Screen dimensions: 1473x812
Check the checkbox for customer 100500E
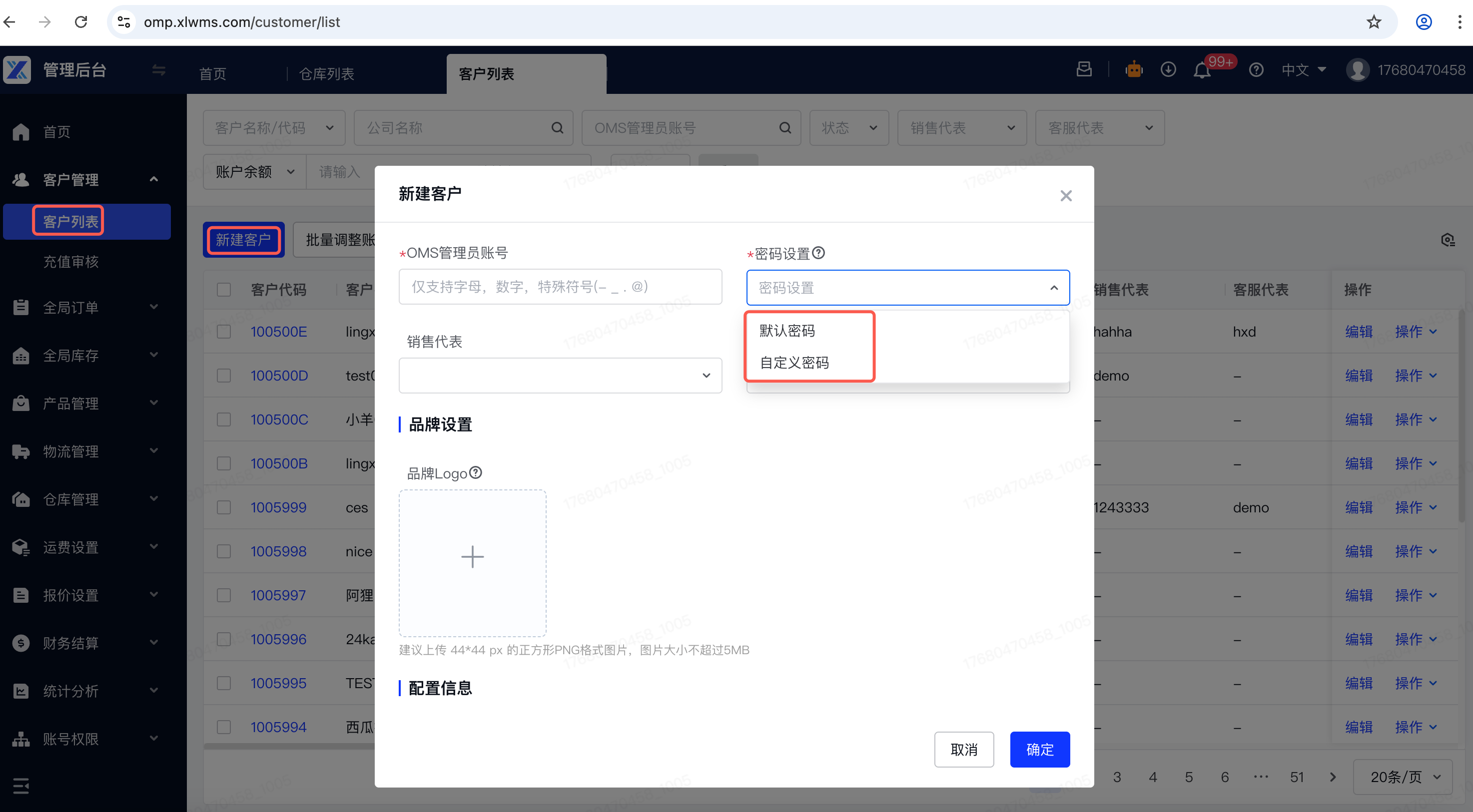tap(223, 332)
